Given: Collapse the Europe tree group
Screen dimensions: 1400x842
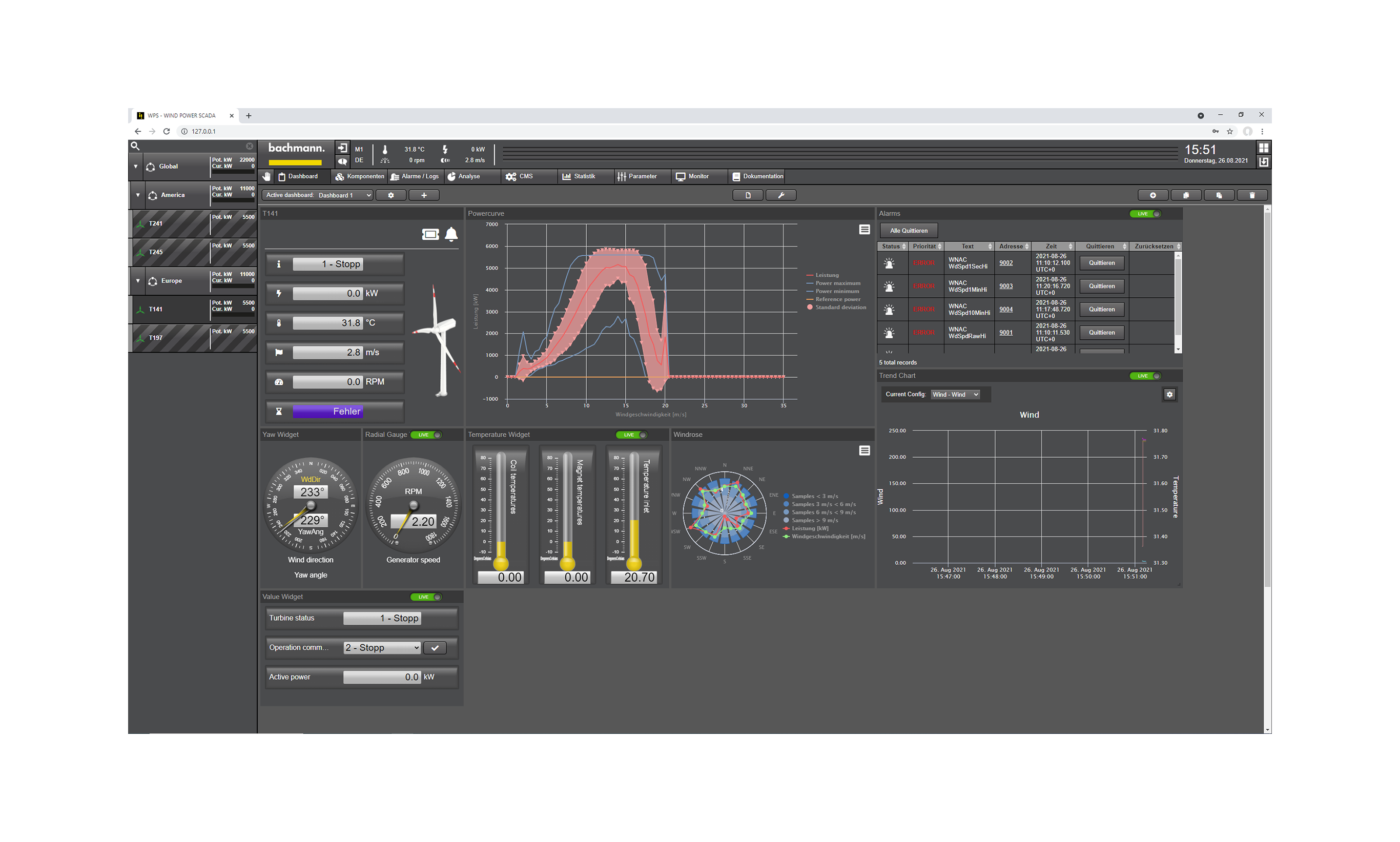Looking at the screenshot, I should (137, 281).
